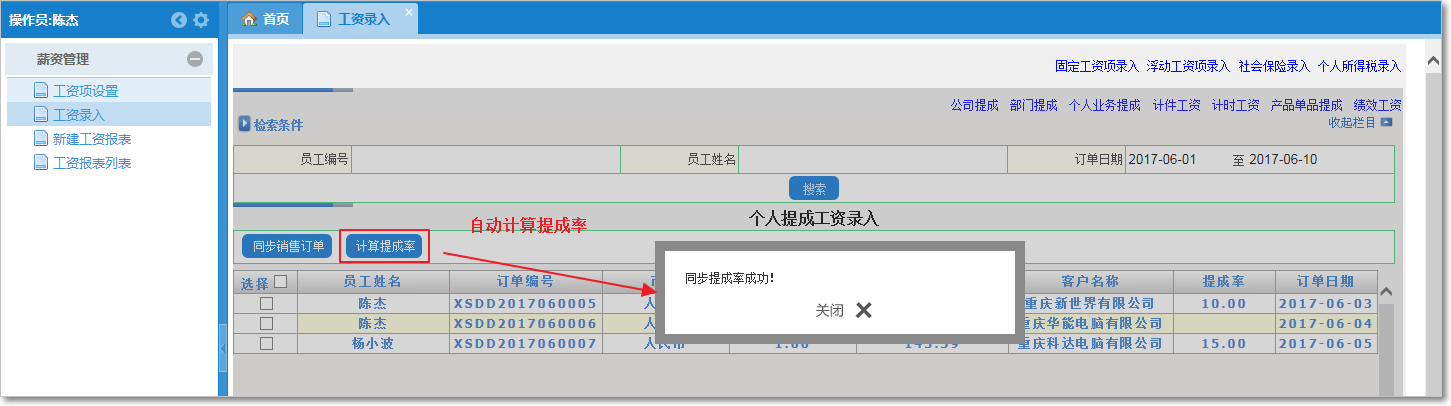Check the row for order XSDD2017060005

tap(266, 303)
